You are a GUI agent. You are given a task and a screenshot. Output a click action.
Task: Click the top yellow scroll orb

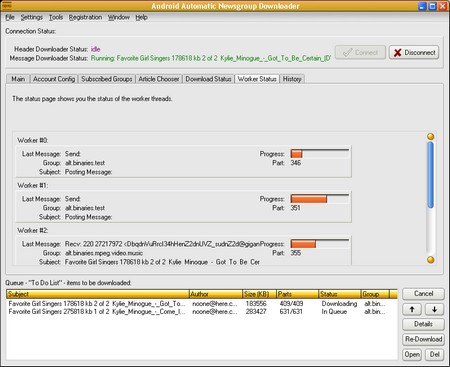[x=431, y=136]
